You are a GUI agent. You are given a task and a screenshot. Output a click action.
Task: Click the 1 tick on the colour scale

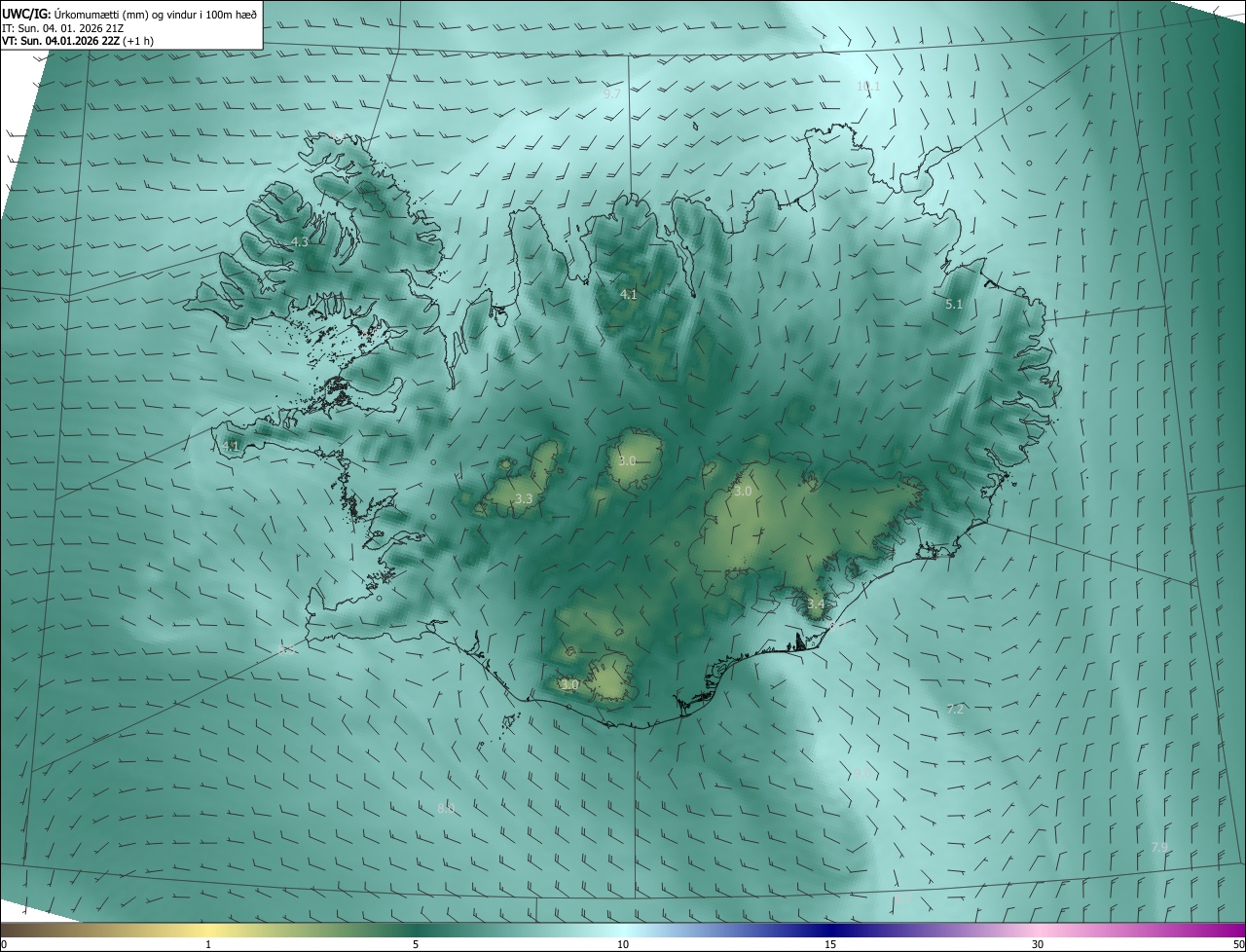click(208, 944)
